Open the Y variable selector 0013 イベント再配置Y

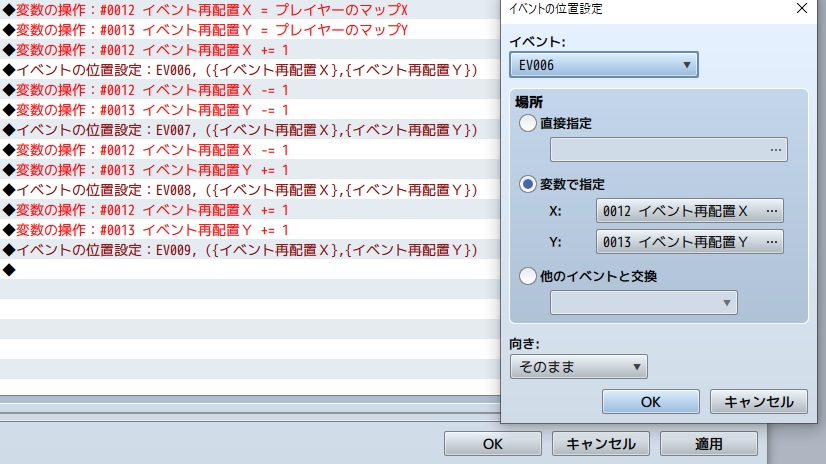690,242
